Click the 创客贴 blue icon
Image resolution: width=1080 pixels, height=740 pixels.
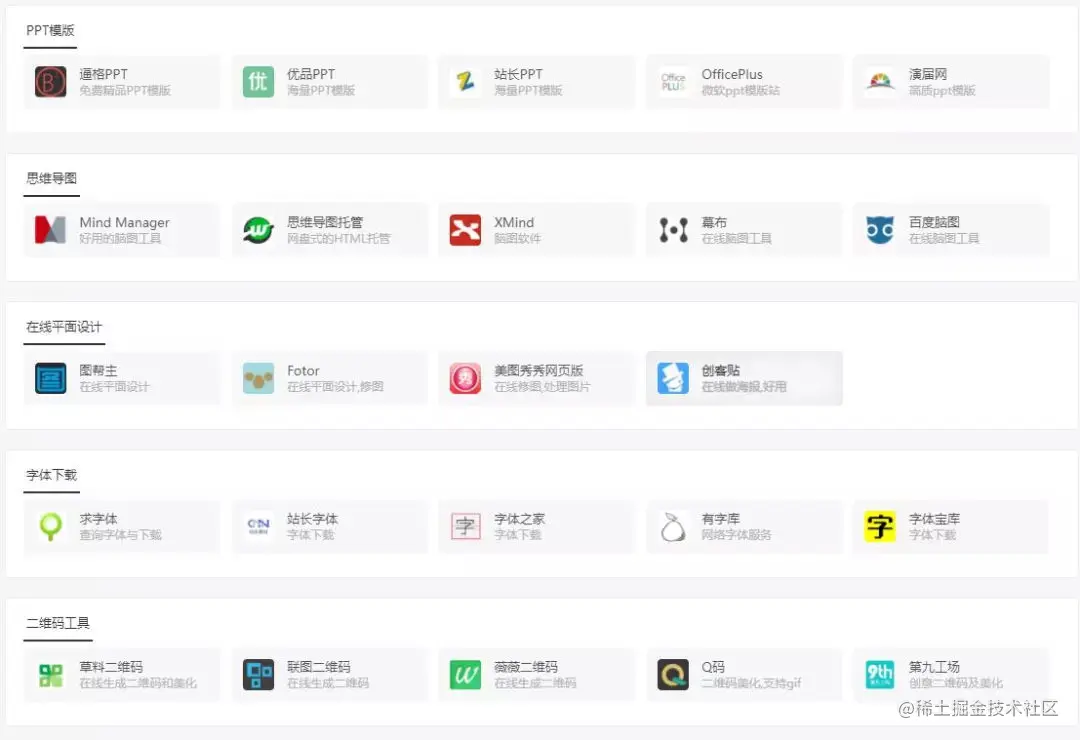pos(673,378)
